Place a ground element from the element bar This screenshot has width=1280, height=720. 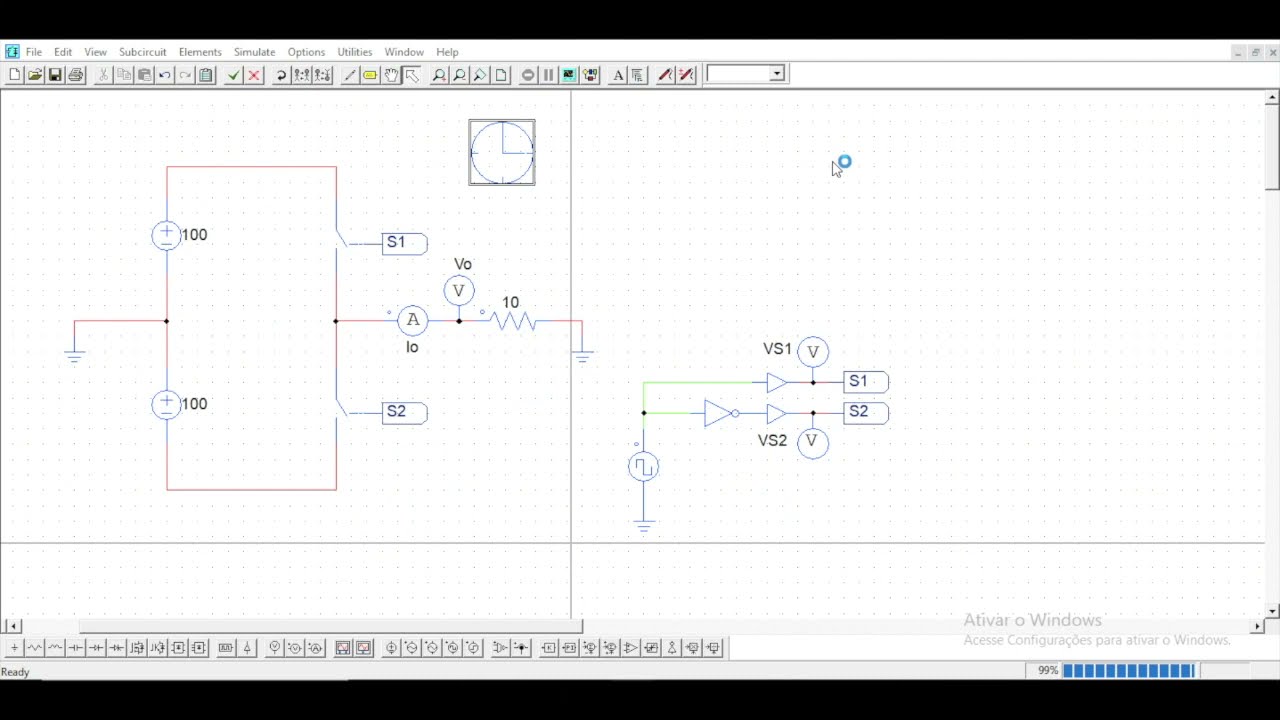pos(14,648)
